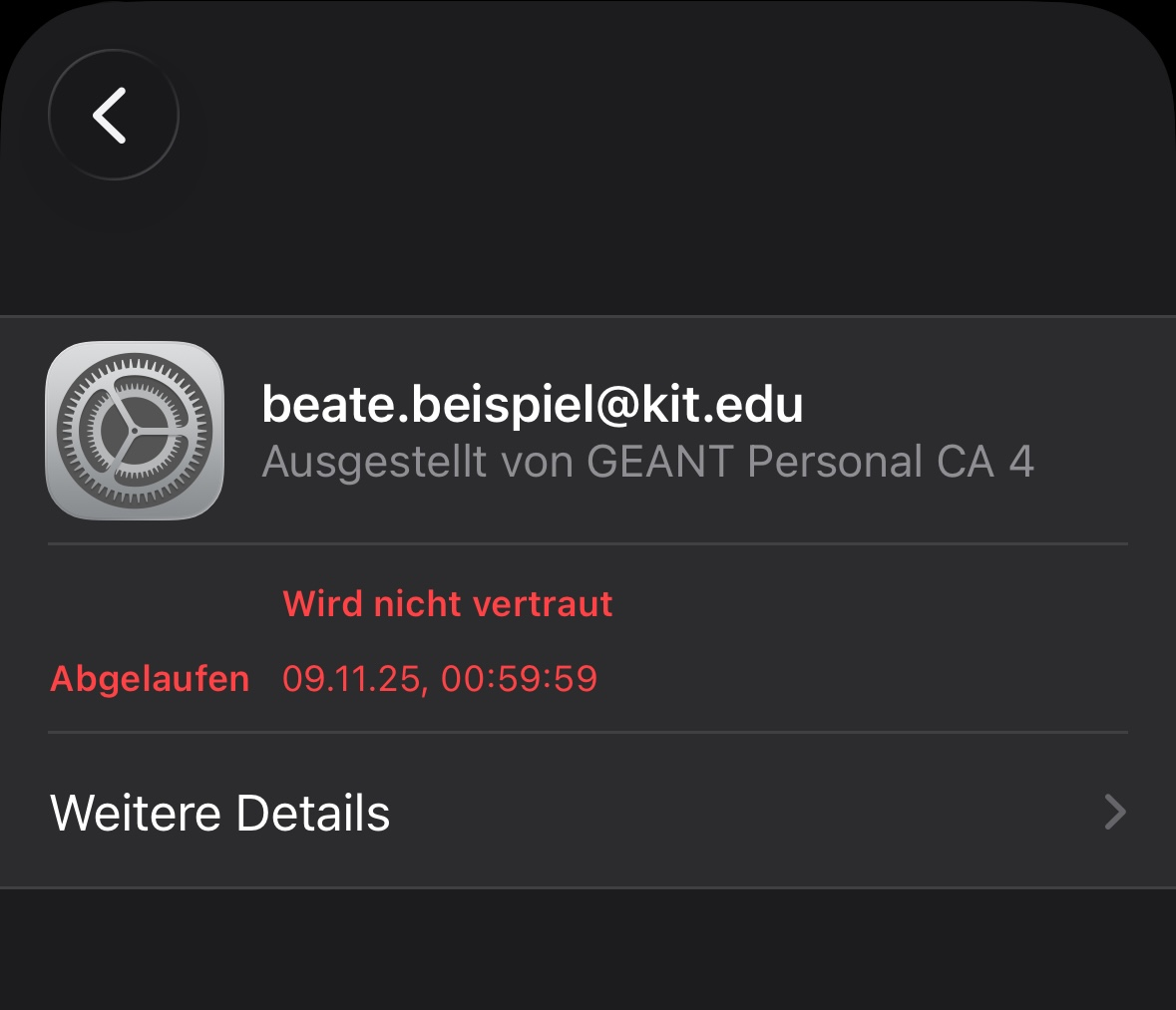Expand details via the right chevron arrow

tap(1115, 813)
